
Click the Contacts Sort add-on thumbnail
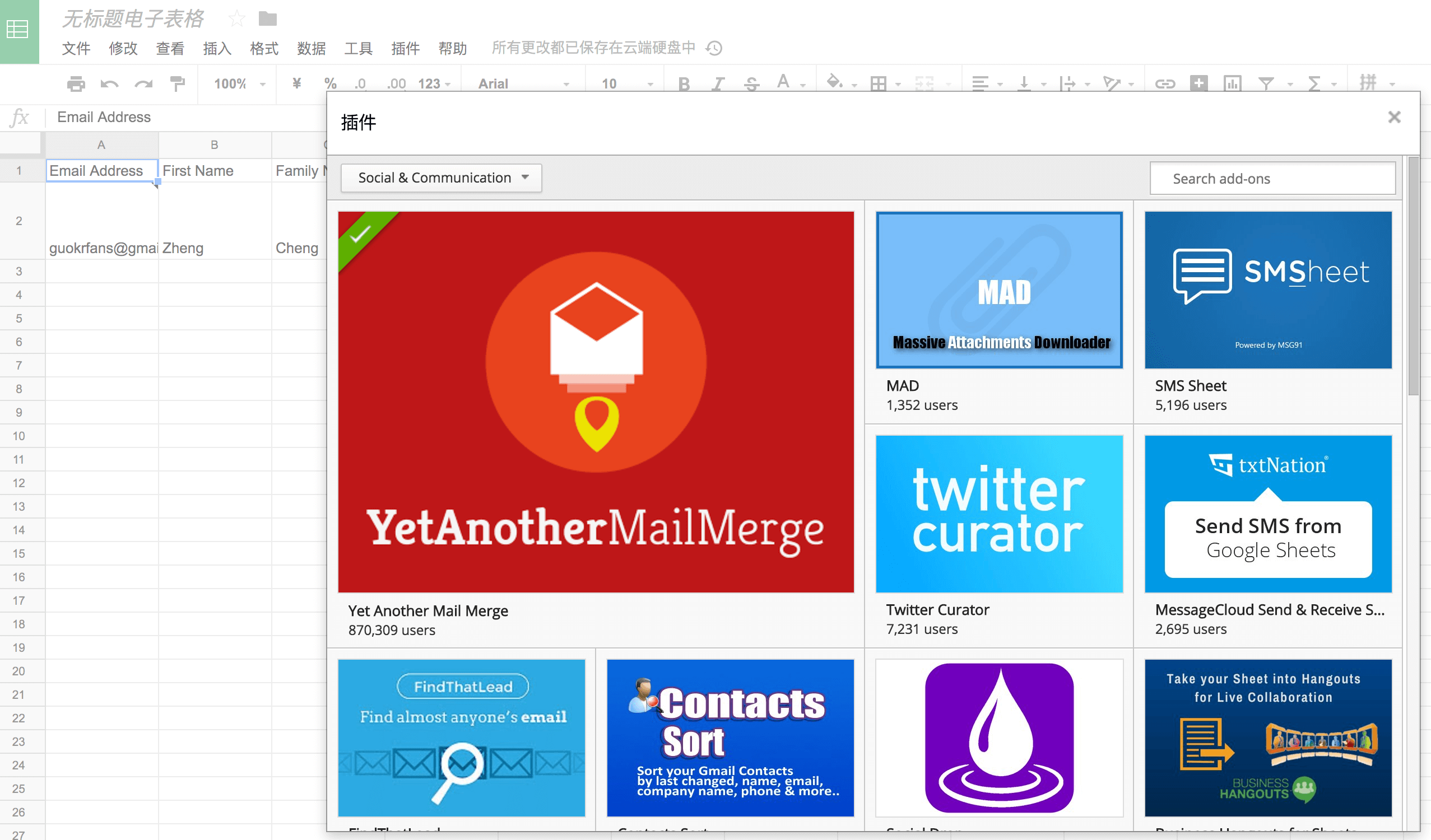click(730, 738)
